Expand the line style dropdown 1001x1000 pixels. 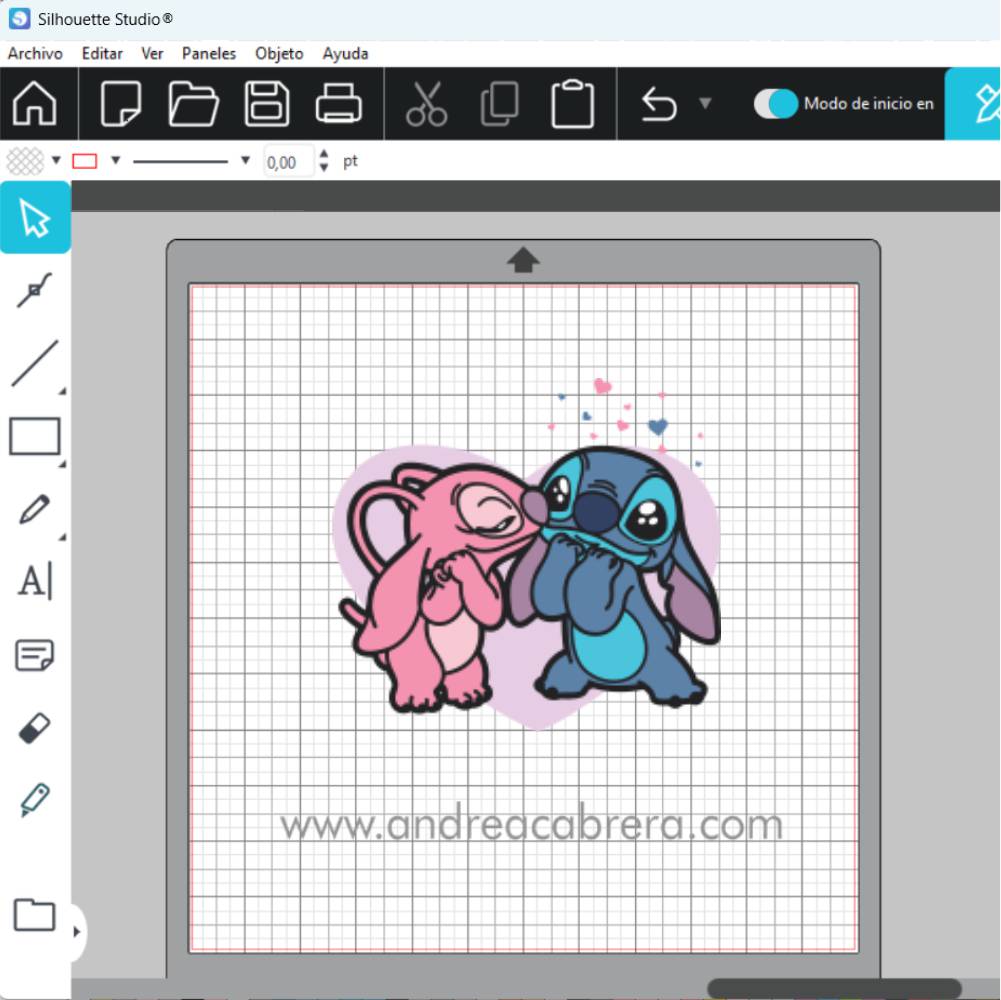245,161
